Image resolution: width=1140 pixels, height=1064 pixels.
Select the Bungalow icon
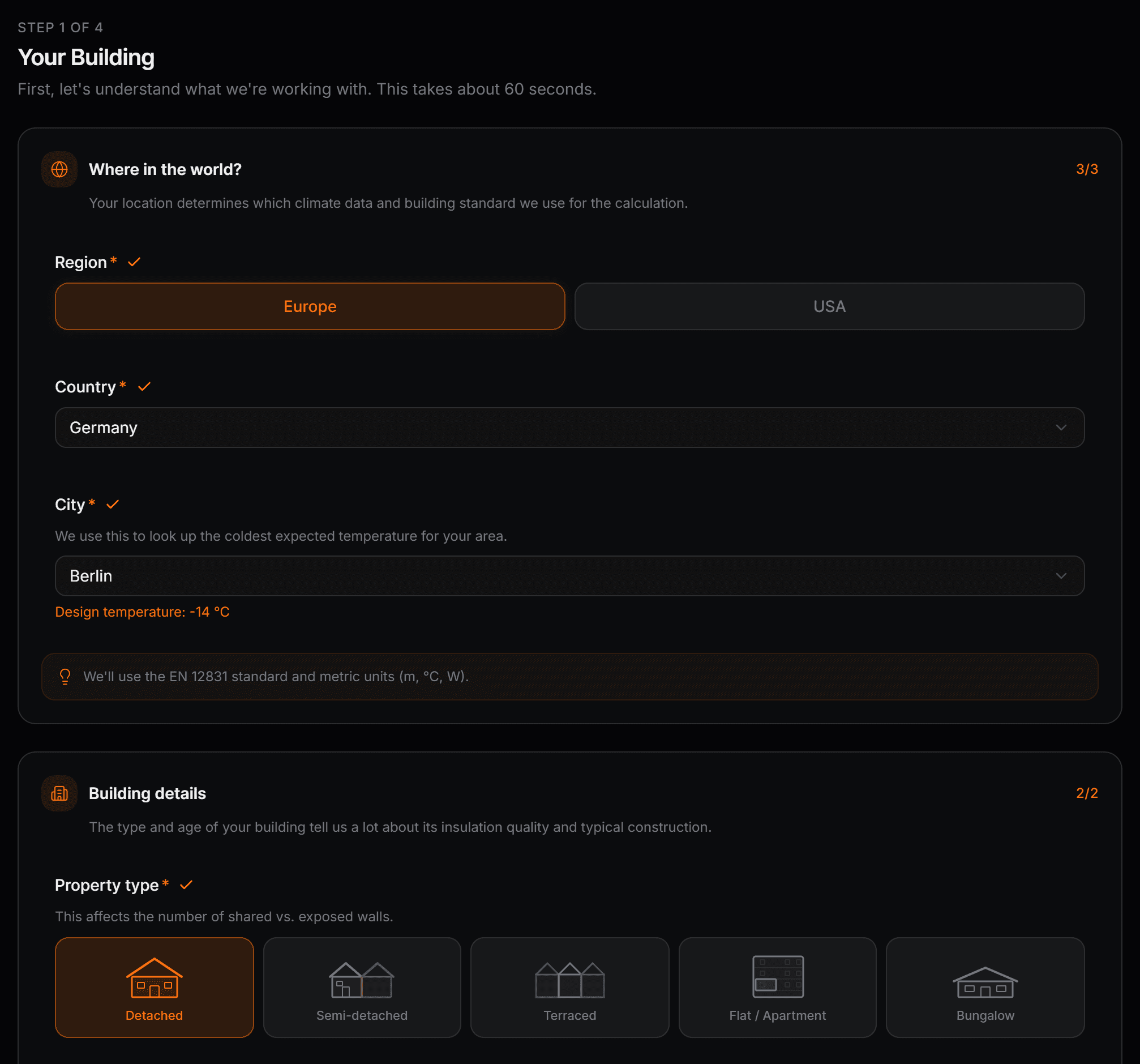coord(984,982)
